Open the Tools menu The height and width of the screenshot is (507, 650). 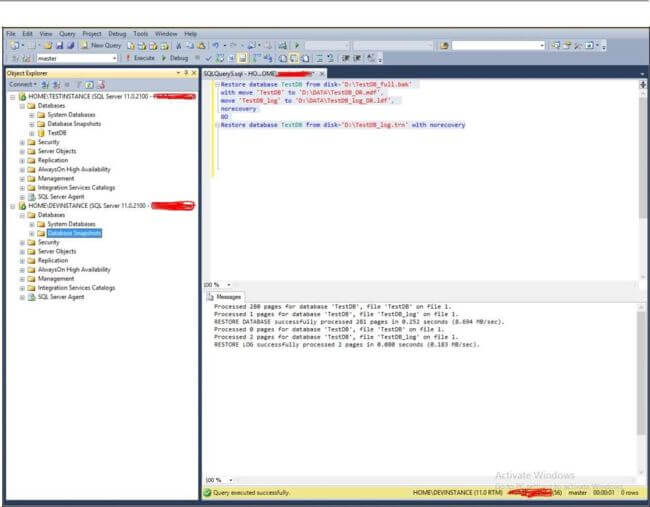pos(141,34)
